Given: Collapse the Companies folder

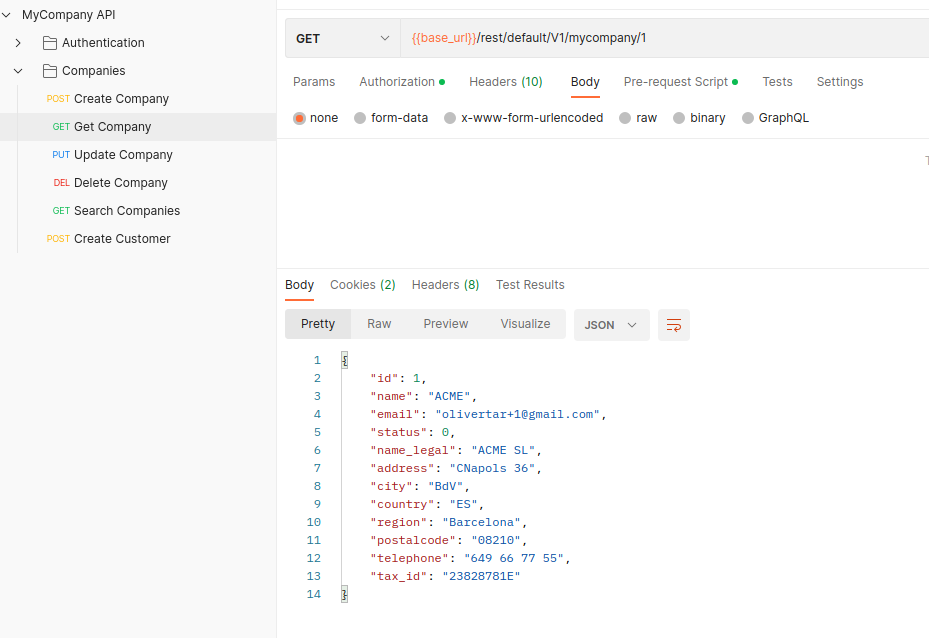Looking at the screenshot, I should pyautogui.click(x=17, y=70).
